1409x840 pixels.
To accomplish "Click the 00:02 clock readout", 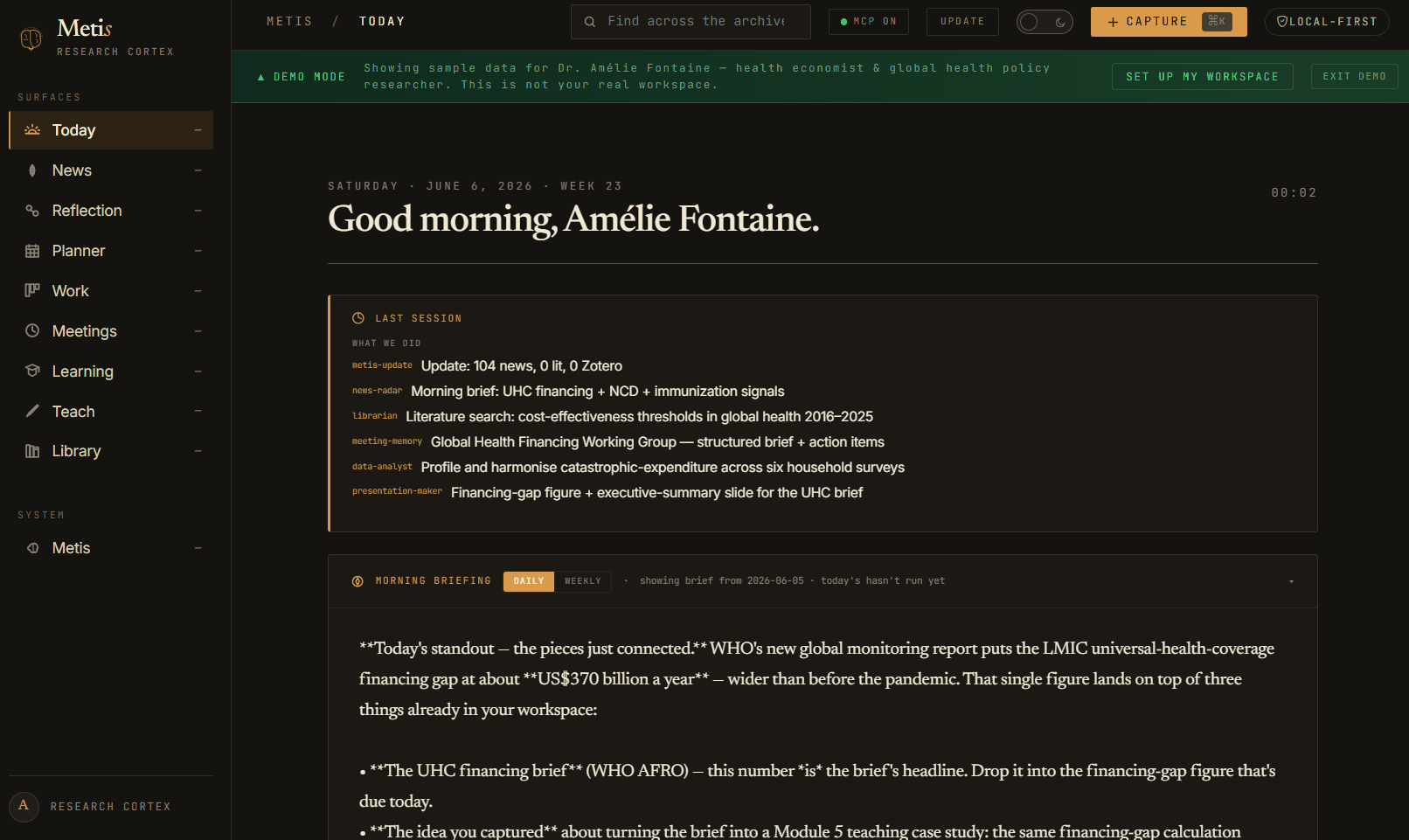I will pos(1294,192).
